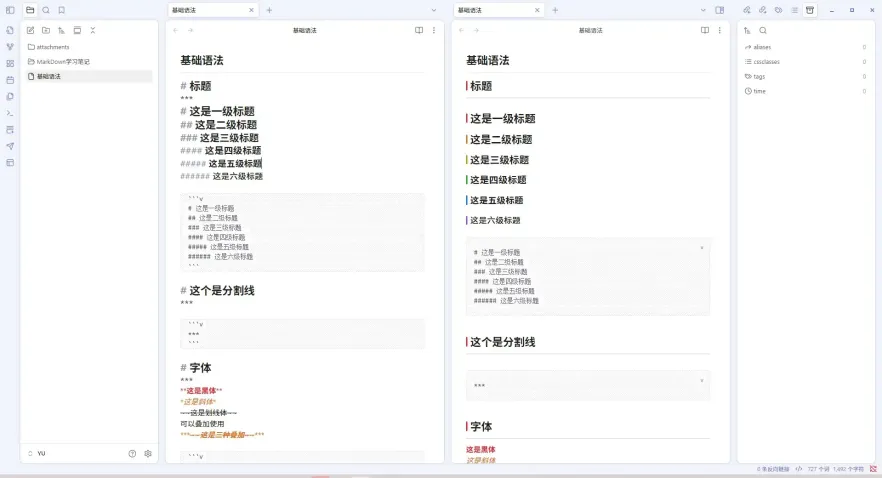
Task: Open more options in left editor pane
Action: [x=434, y=30]
